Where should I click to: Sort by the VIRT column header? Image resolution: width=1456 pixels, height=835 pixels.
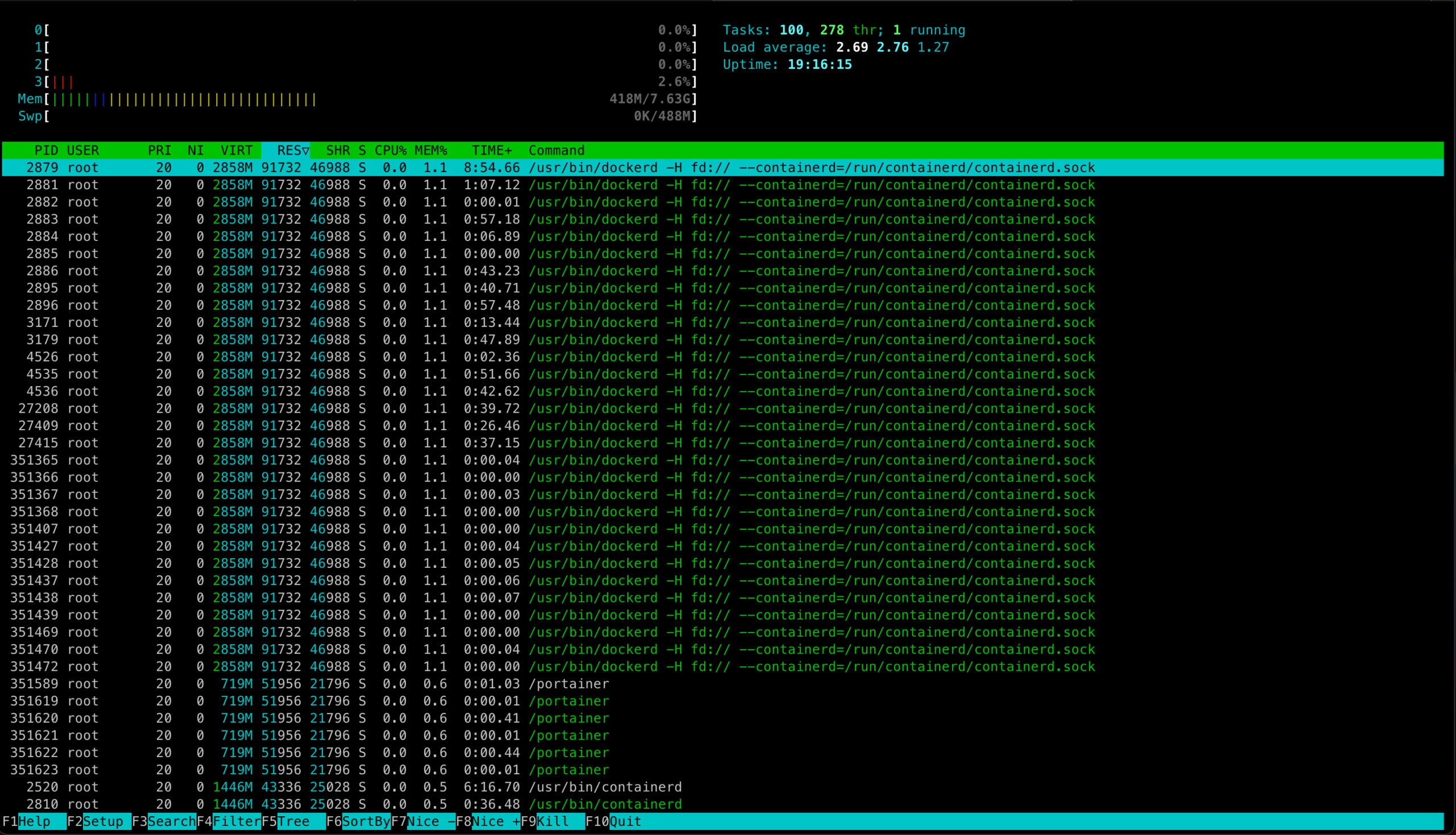(x=237, y=150)
